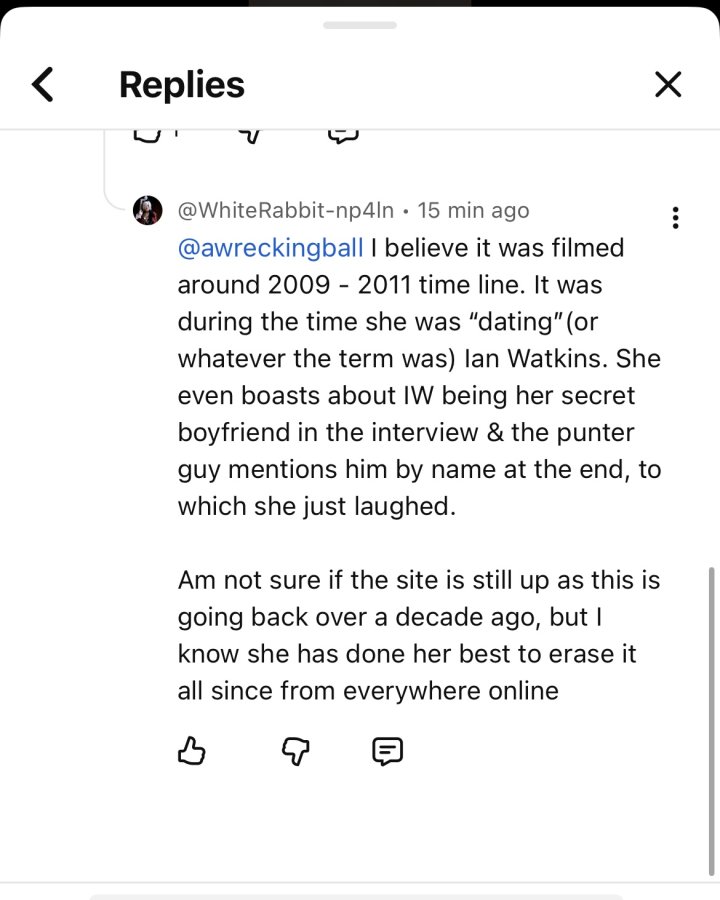Reply to WhiteRabbit's comment
Viewport: 720px width, 900px height.
point(388,751)
